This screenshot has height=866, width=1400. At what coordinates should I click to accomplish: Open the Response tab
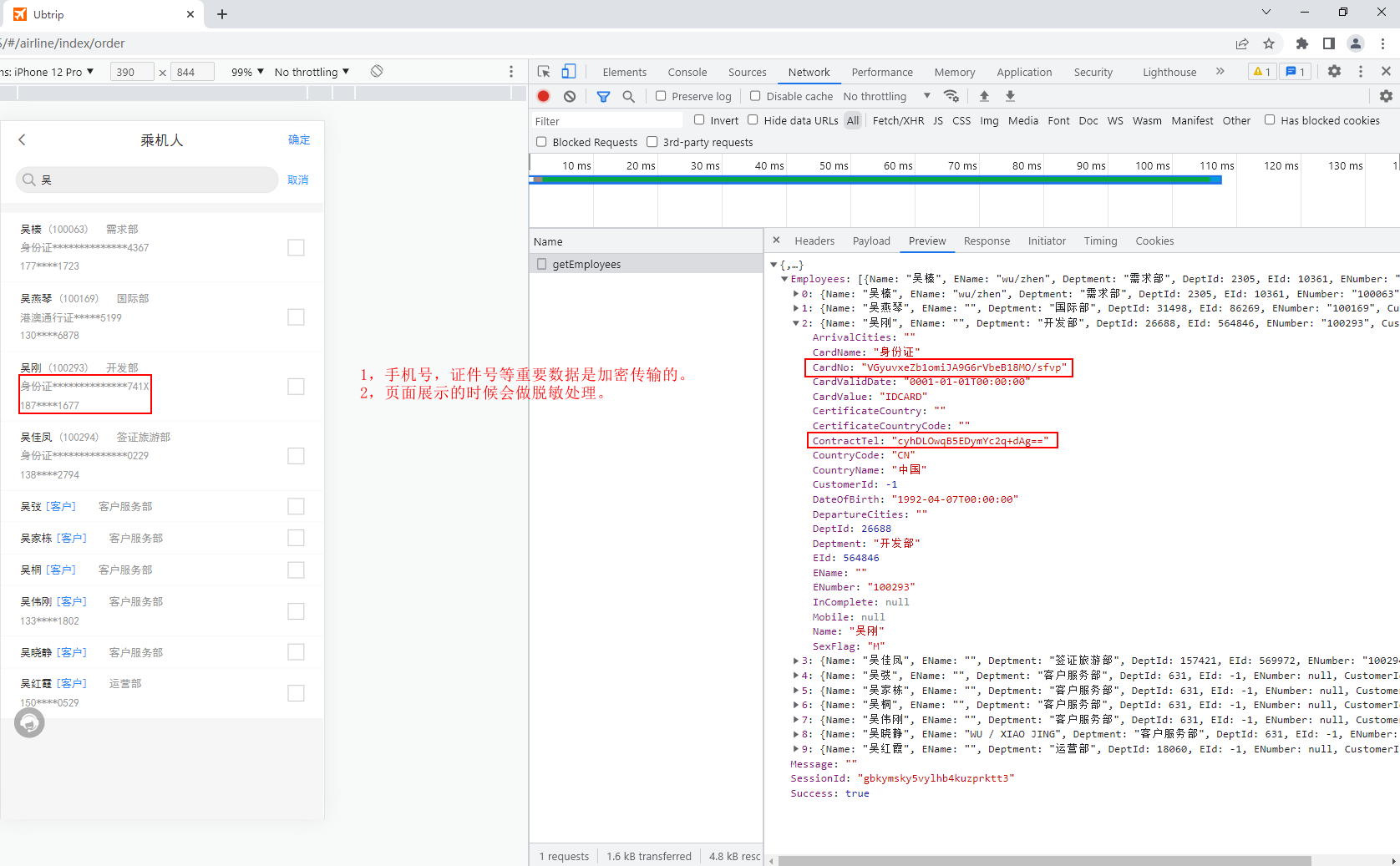coord(987,241)
